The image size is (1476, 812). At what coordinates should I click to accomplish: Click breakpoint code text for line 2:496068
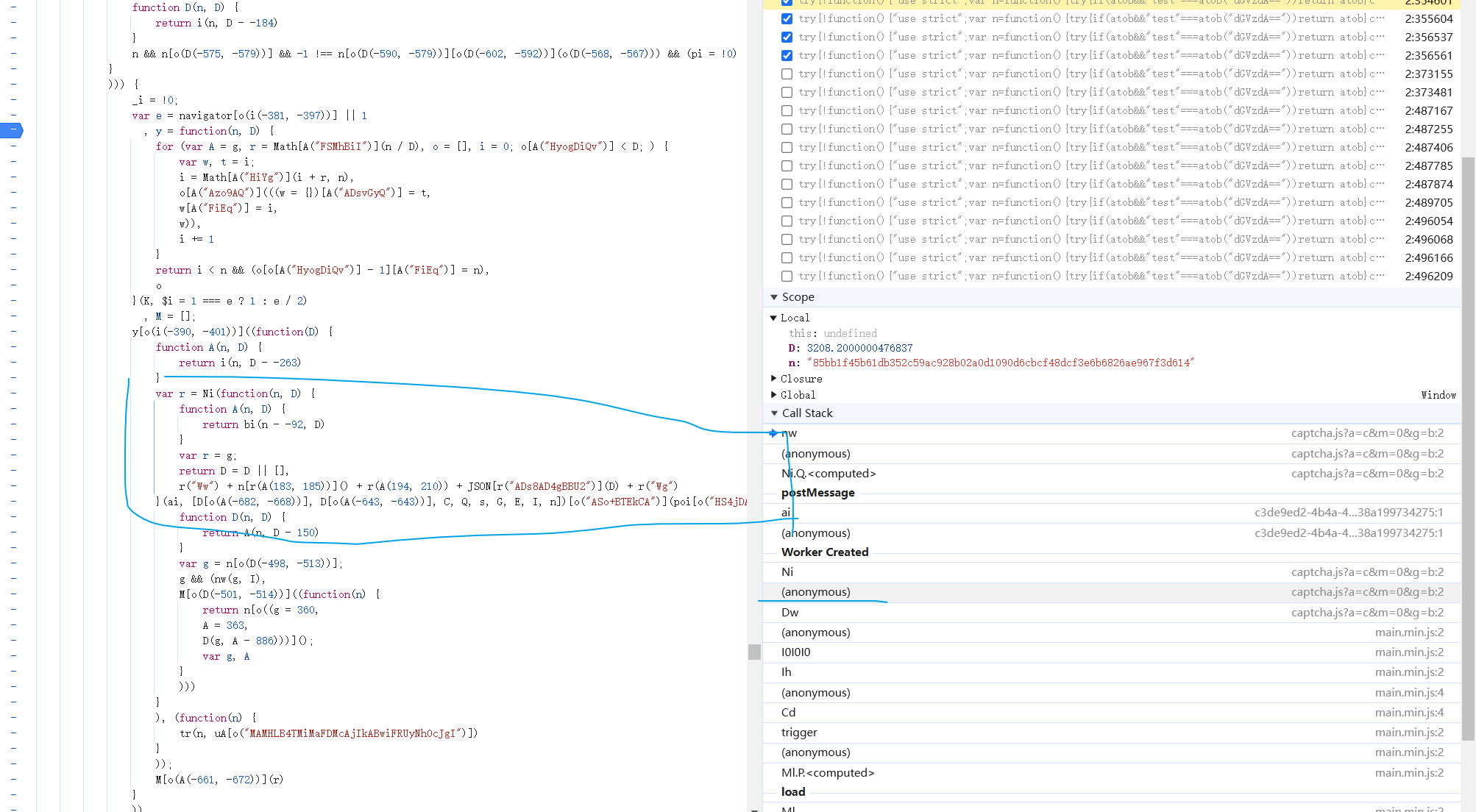[1091, 239]
